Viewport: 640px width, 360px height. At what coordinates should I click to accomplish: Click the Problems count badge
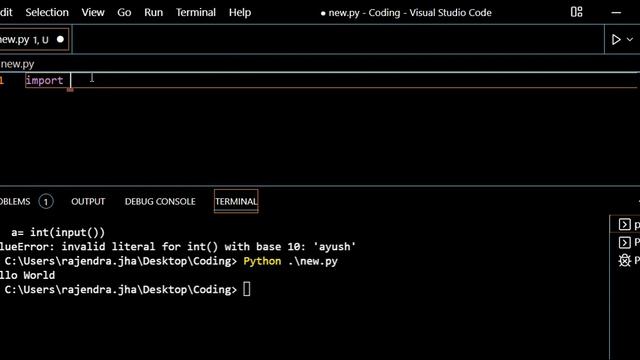click(46, 202)
